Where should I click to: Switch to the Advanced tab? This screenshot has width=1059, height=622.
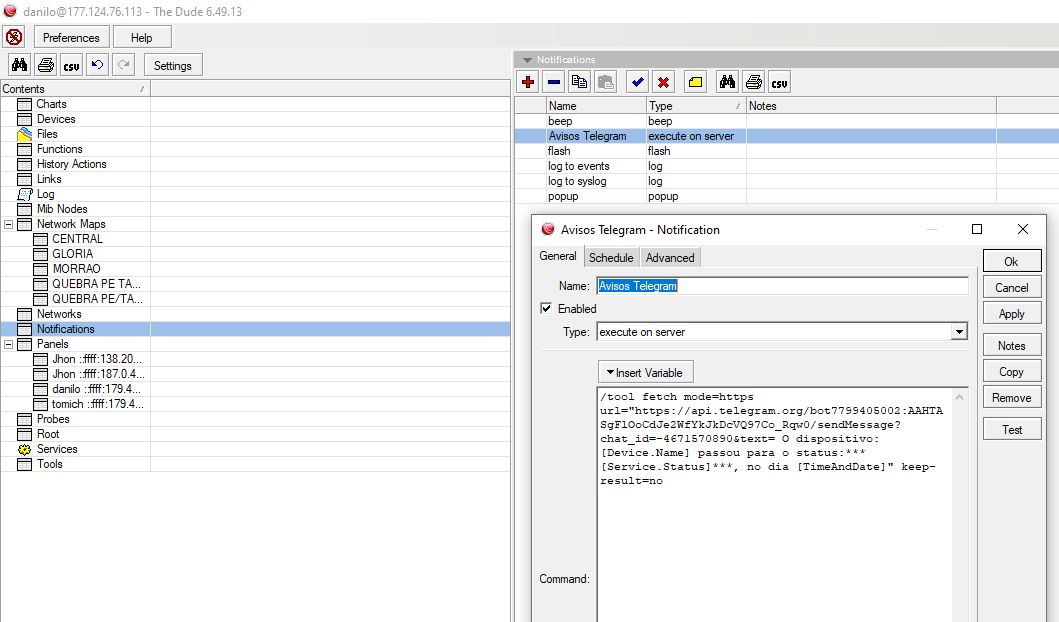tap(670, 257)
